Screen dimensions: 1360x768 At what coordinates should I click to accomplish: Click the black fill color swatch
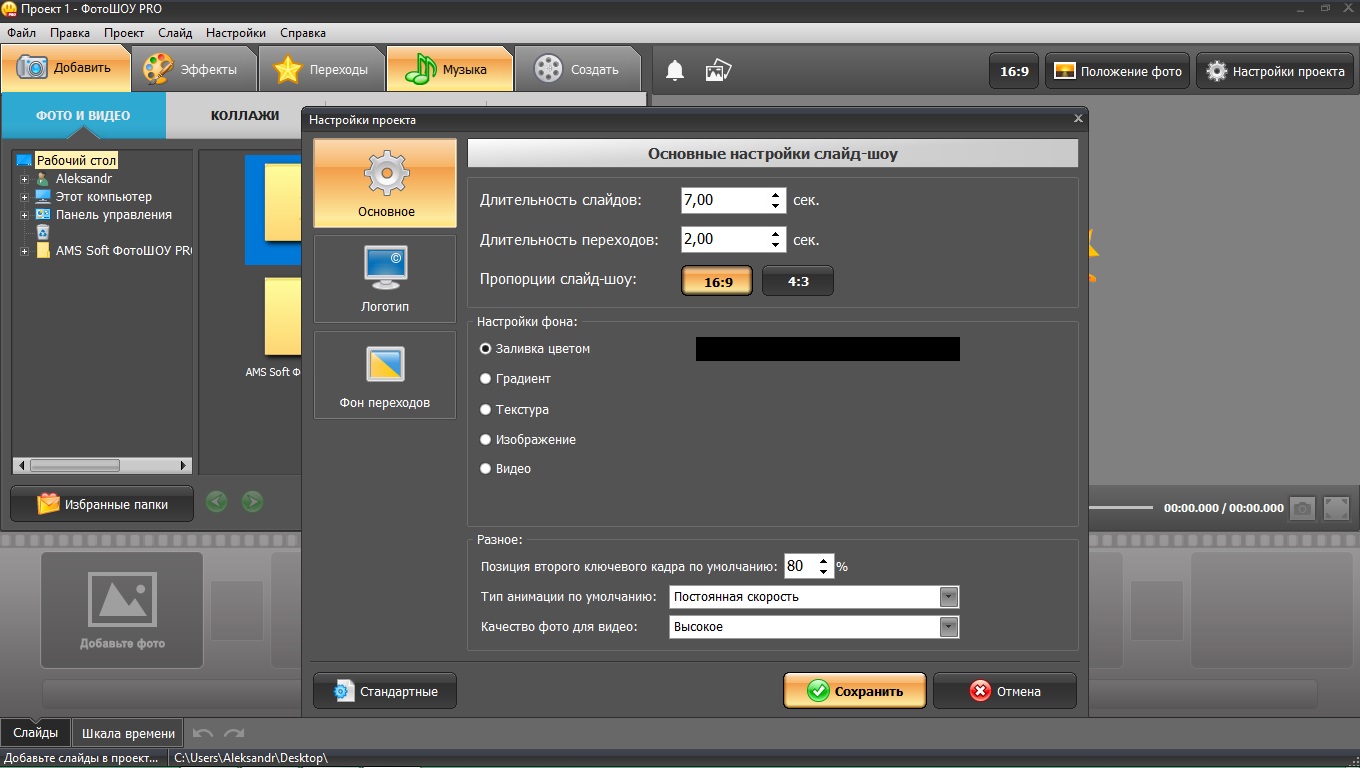coord(827,349)
